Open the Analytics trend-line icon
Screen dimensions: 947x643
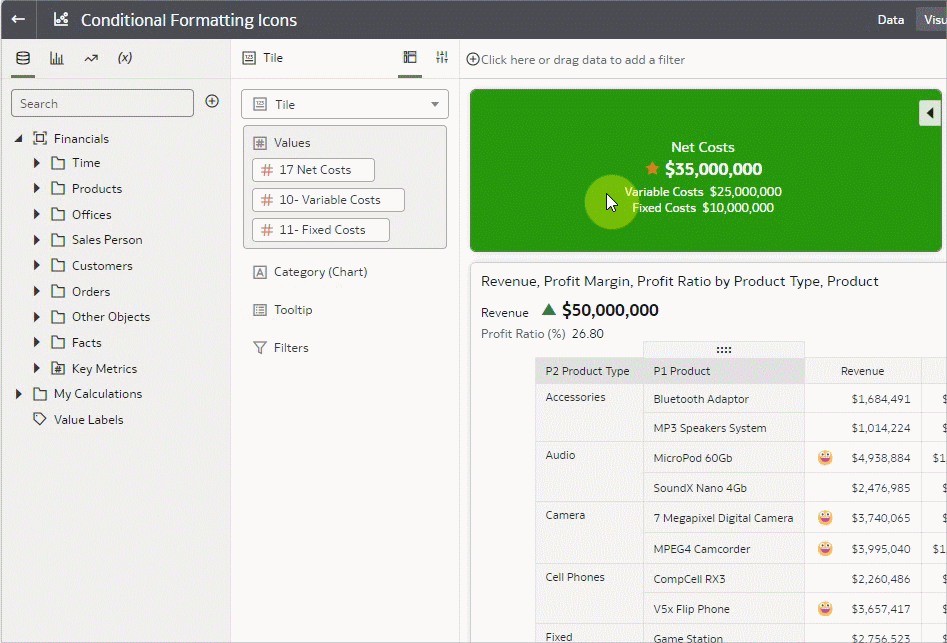point(91,58)
